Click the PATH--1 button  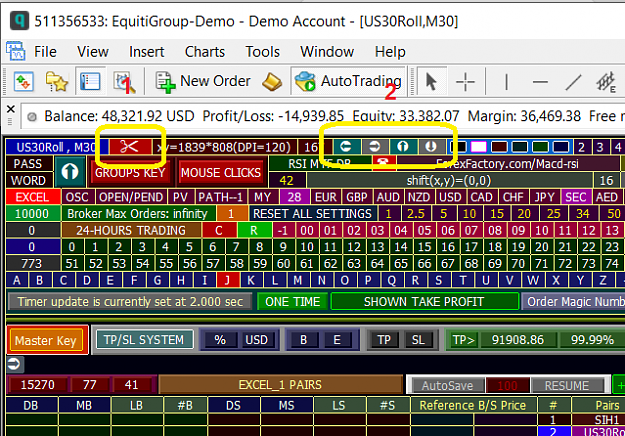[220, 197]
